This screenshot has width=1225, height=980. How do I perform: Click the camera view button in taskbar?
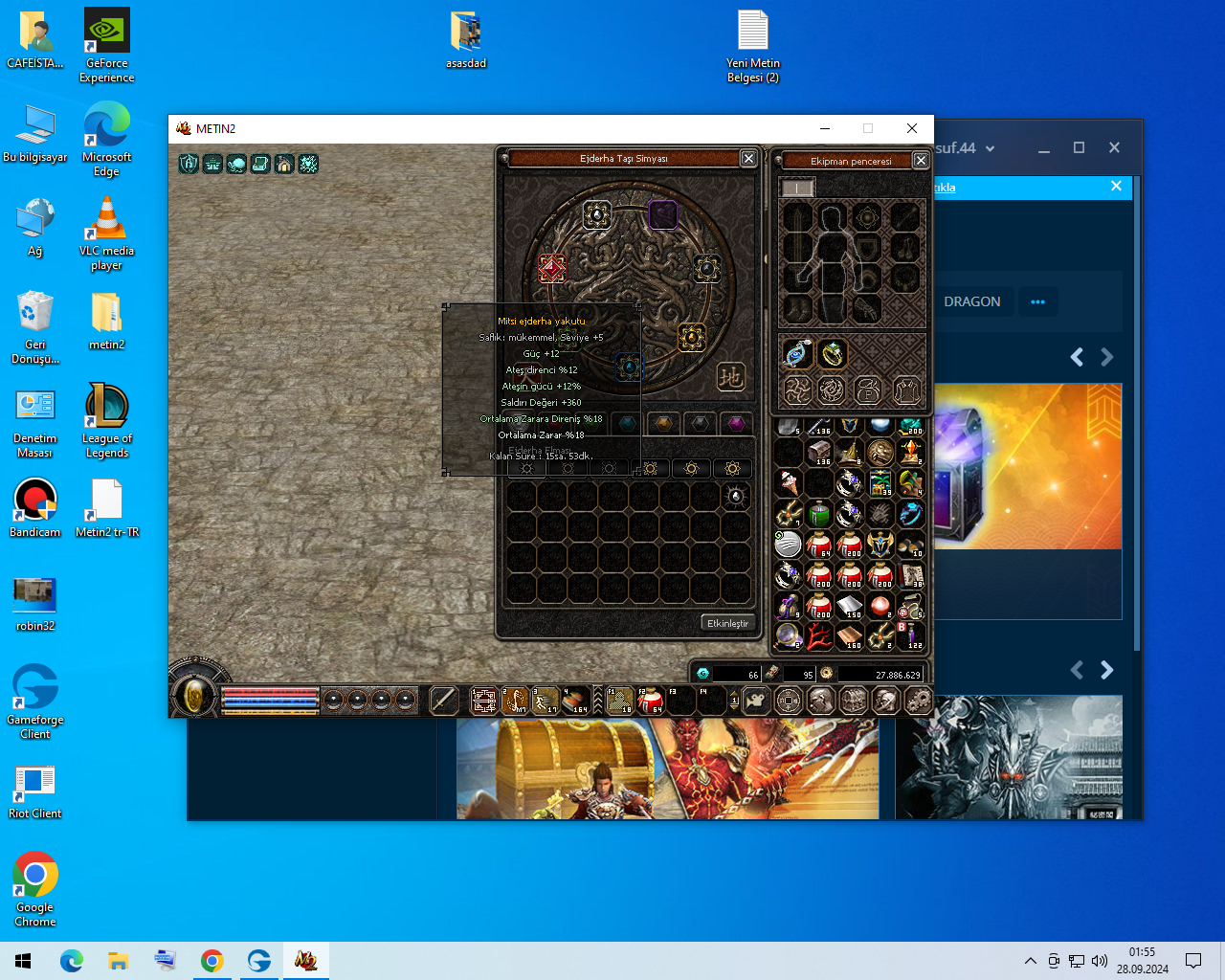click(x=756, y=702)
